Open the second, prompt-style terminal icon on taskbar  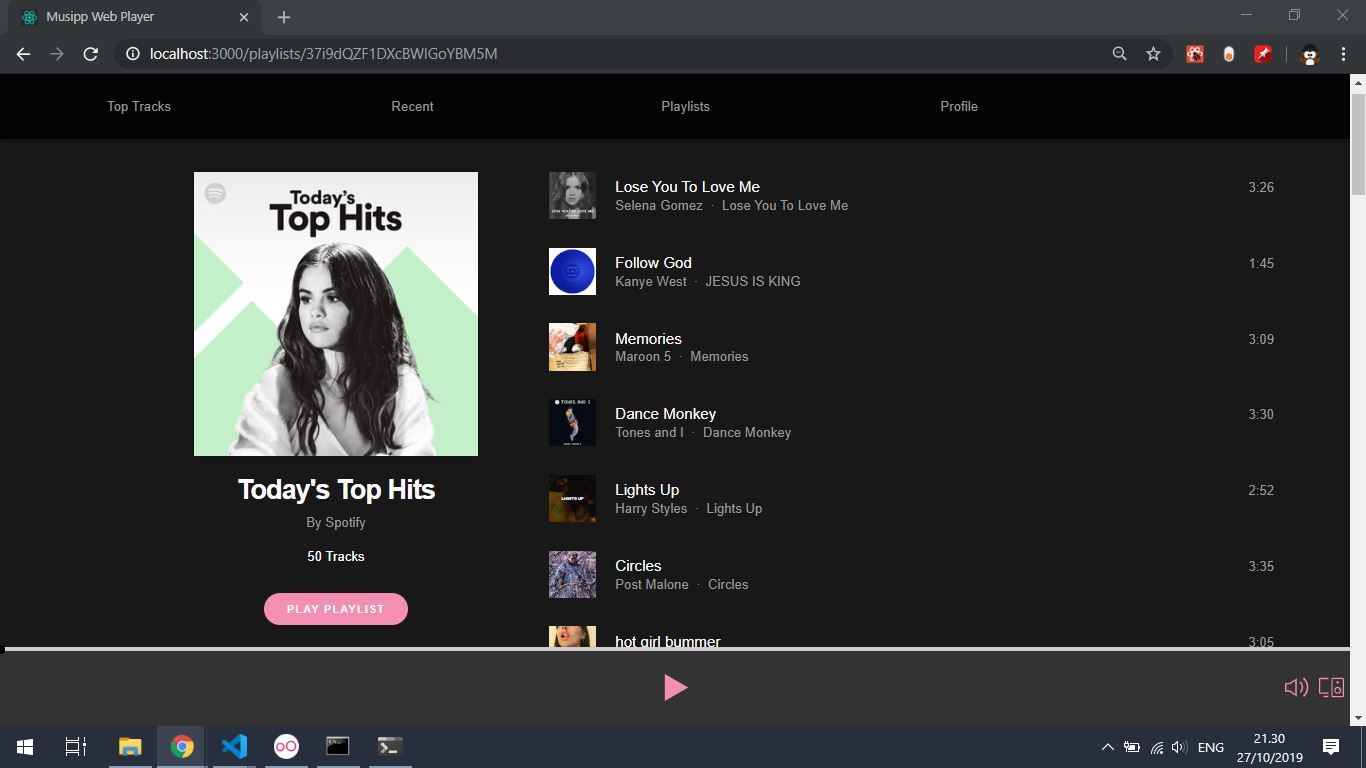tap(390, 747)
